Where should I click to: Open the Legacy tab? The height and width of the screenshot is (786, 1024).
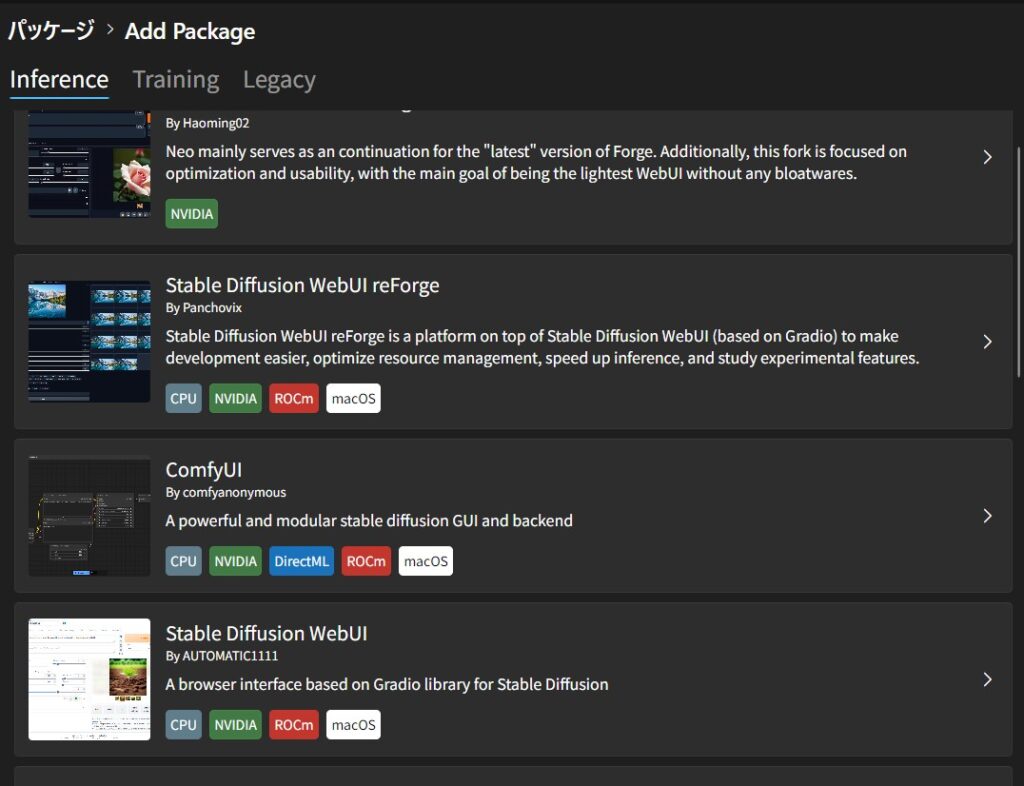[279, 80]
